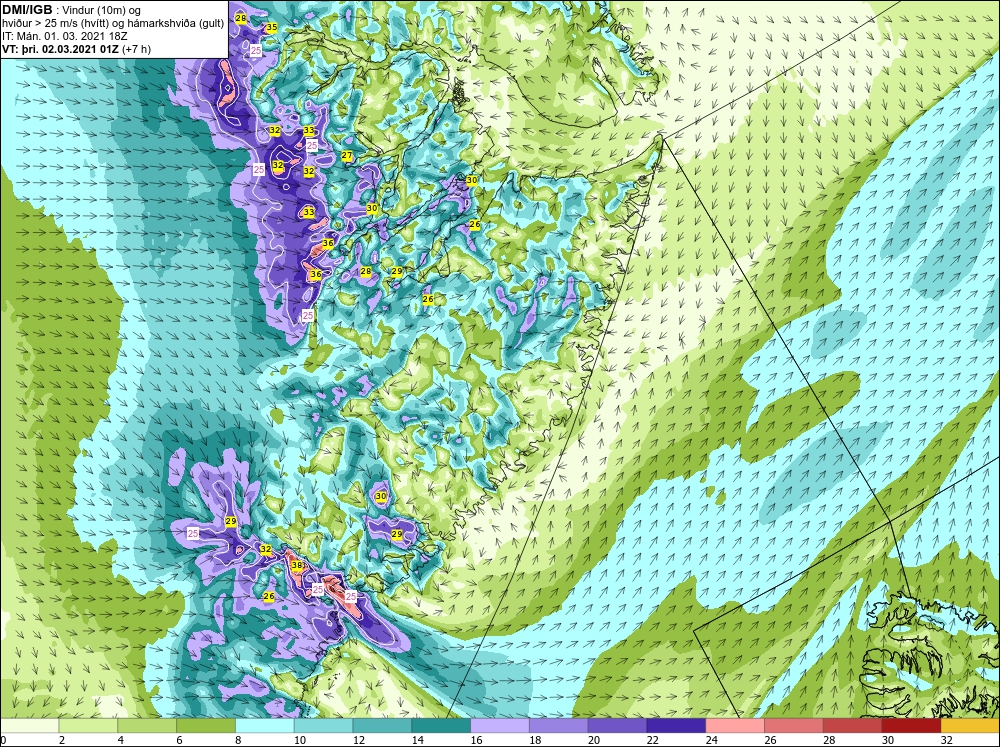Screen dimensions: 1000x747
Task: Pick the 4–6 m/s green legend swatch
Action: (x=147, y=726)
